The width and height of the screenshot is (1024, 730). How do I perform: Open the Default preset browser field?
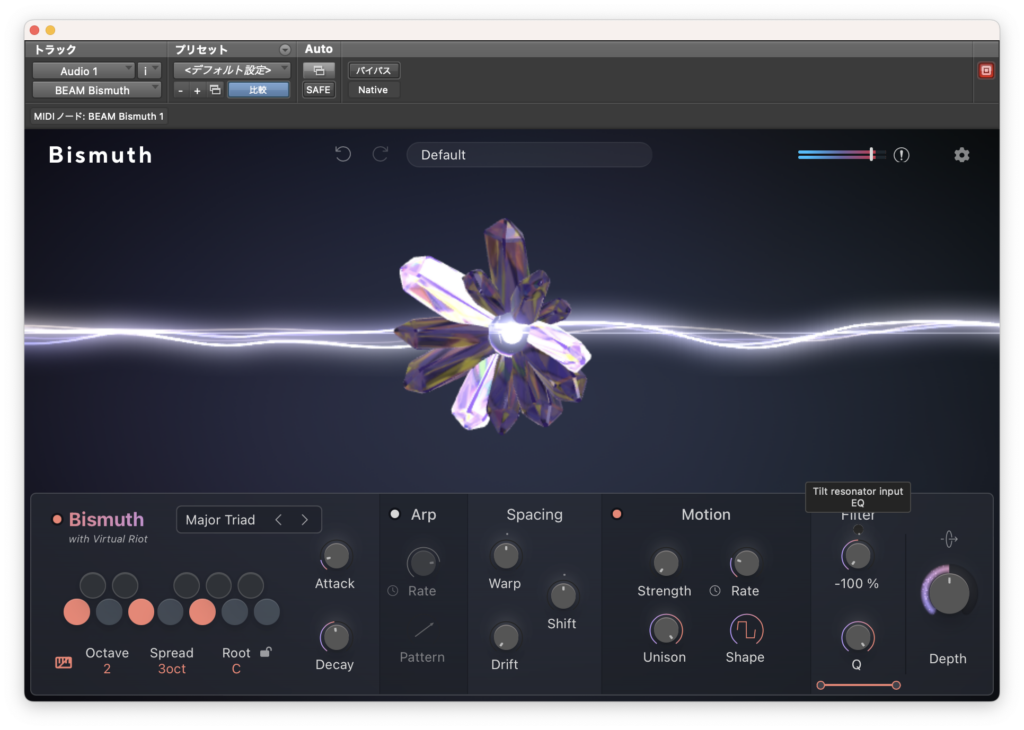tap(529, 155)
